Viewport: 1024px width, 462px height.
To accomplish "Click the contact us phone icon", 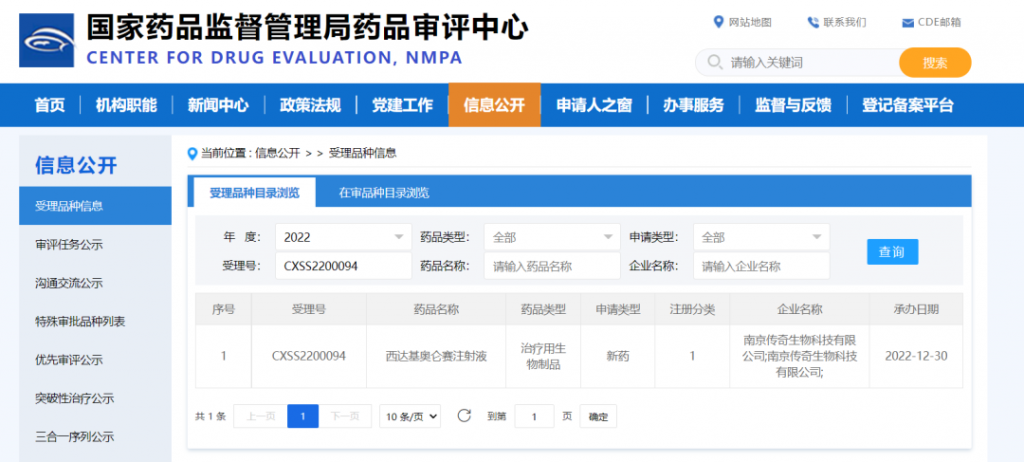I will click(812, 22).
